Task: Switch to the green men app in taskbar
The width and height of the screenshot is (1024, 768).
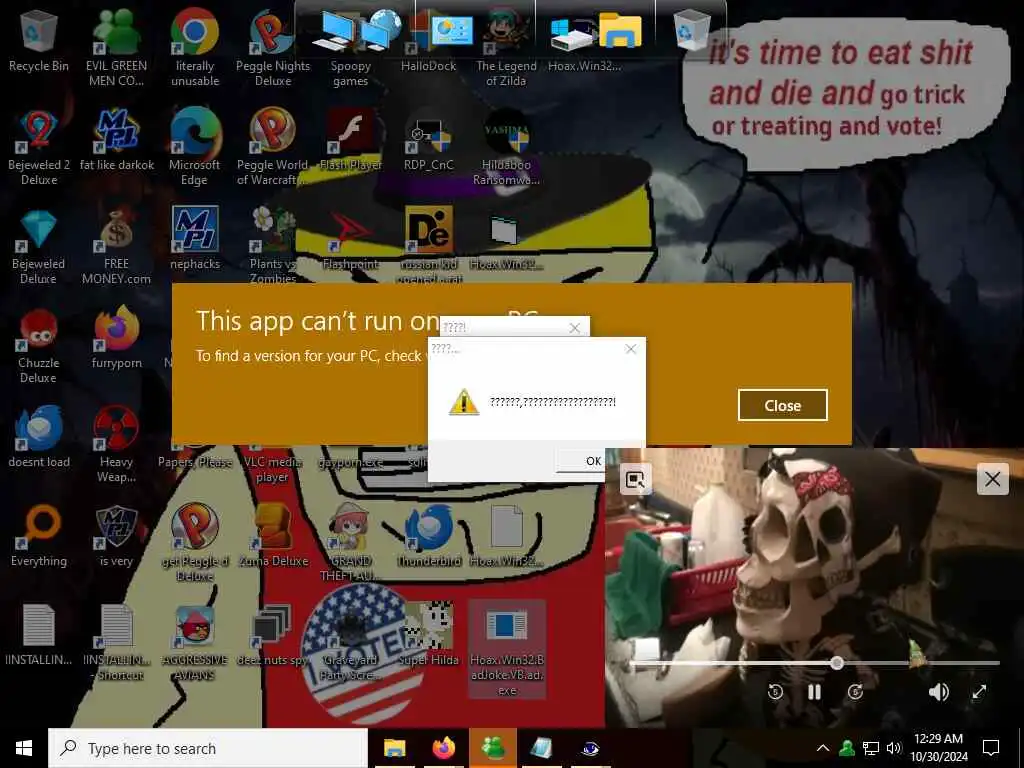Action: pos(493,748)
